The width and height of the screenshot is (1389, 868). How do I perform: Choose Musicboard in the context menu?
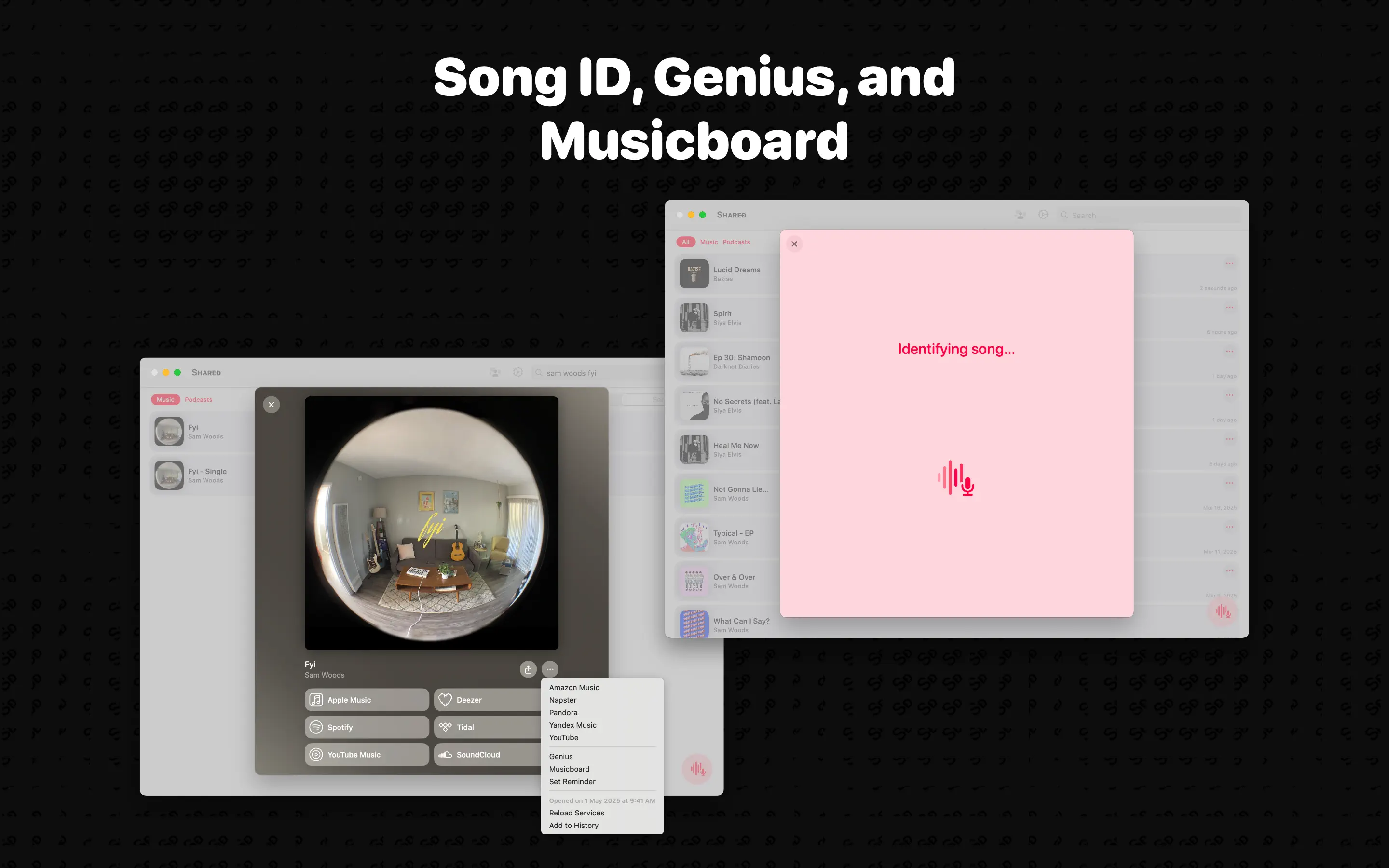(569, 769)
